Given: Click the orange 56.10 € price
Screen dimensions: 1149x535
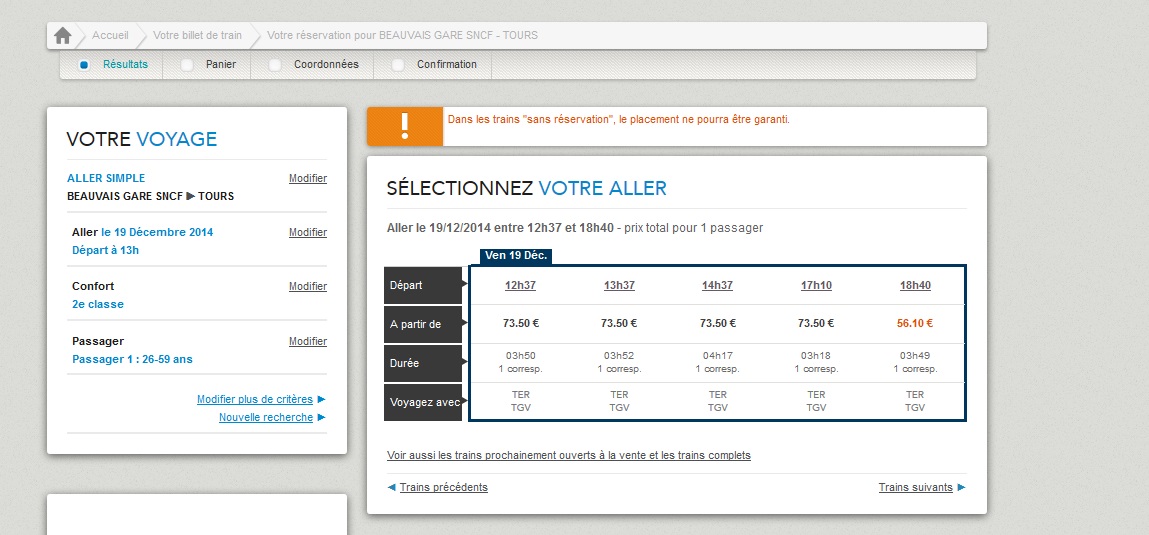Looking at the screenshot, I should [915, 323].
